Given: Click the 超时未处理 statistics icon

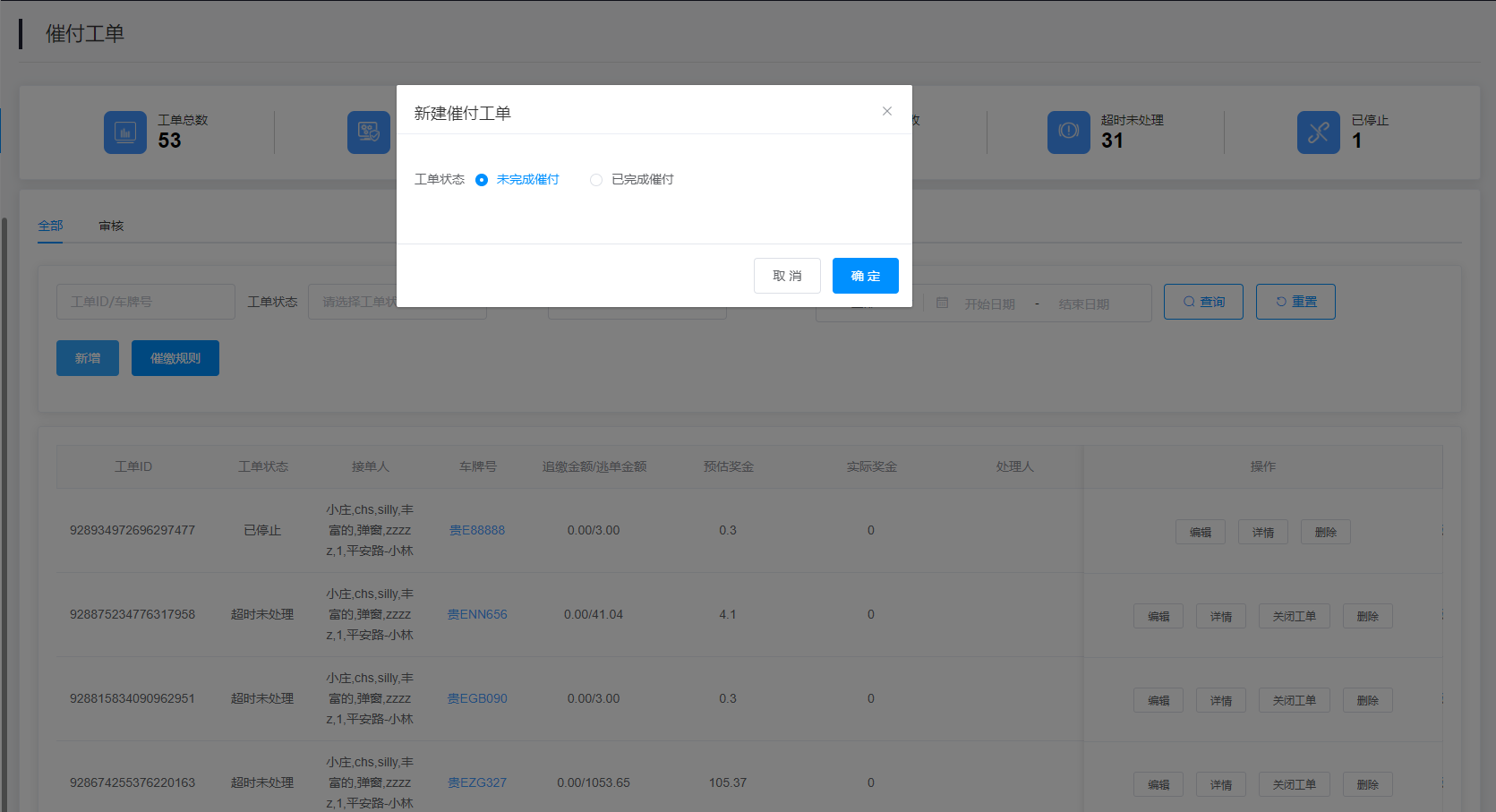Looking at the screenshot, I should click(x=1068, y=132).
